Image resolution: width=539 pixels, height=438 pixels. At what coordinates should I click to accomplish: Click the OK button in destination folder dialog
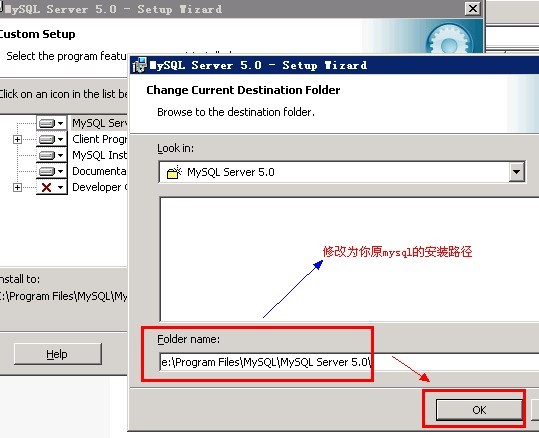(479, 409)
